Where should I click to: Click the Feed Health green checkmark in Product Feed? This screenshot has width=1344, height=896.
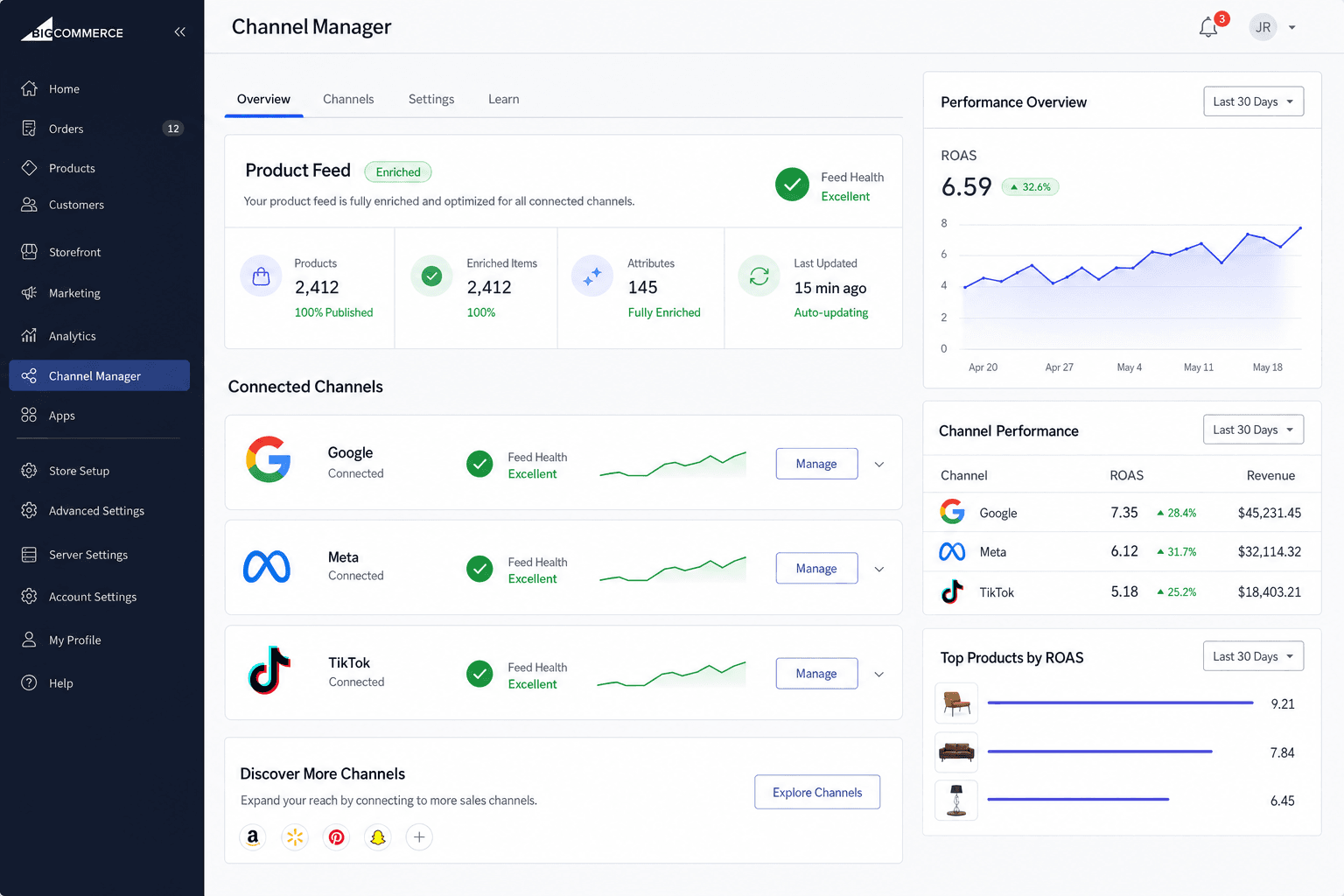(x=792, y=185)
